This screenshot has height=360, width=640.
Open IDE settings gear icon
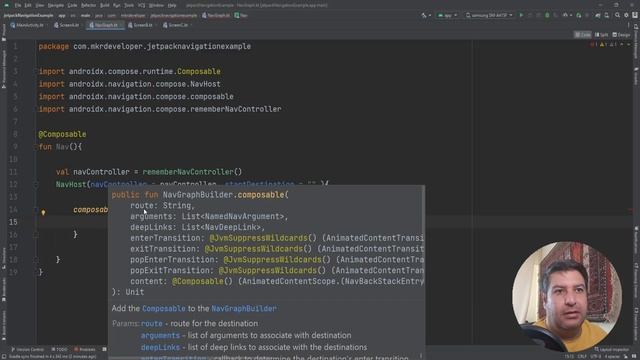click(x=626, y=16)
